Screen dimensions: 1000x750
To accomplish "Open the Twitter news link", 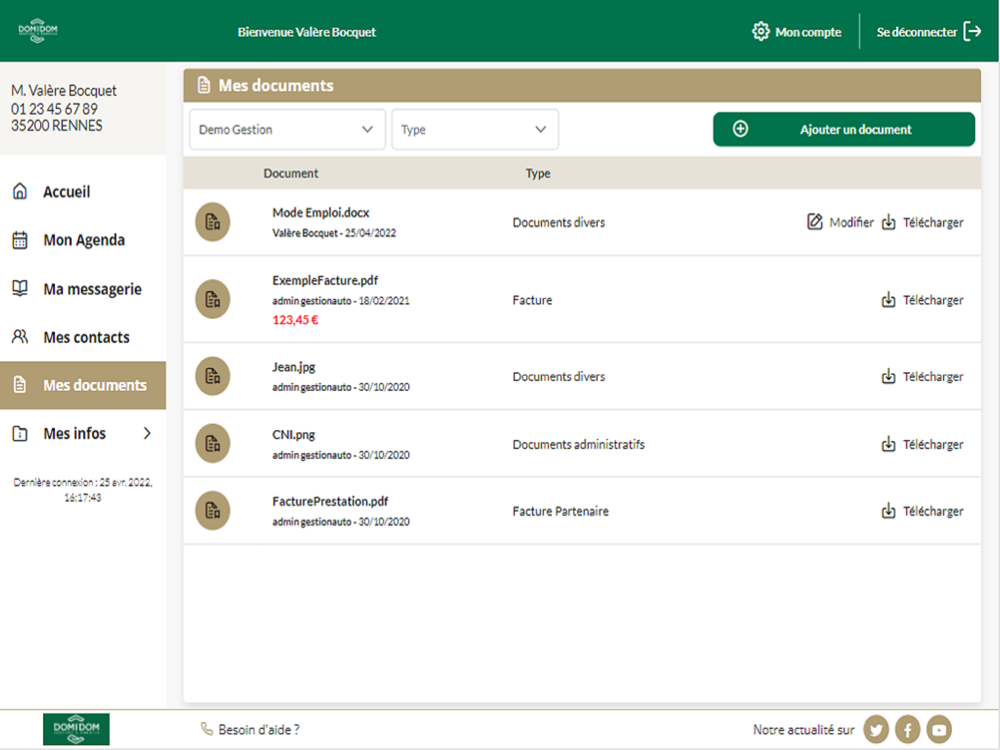I will [876, 730].
